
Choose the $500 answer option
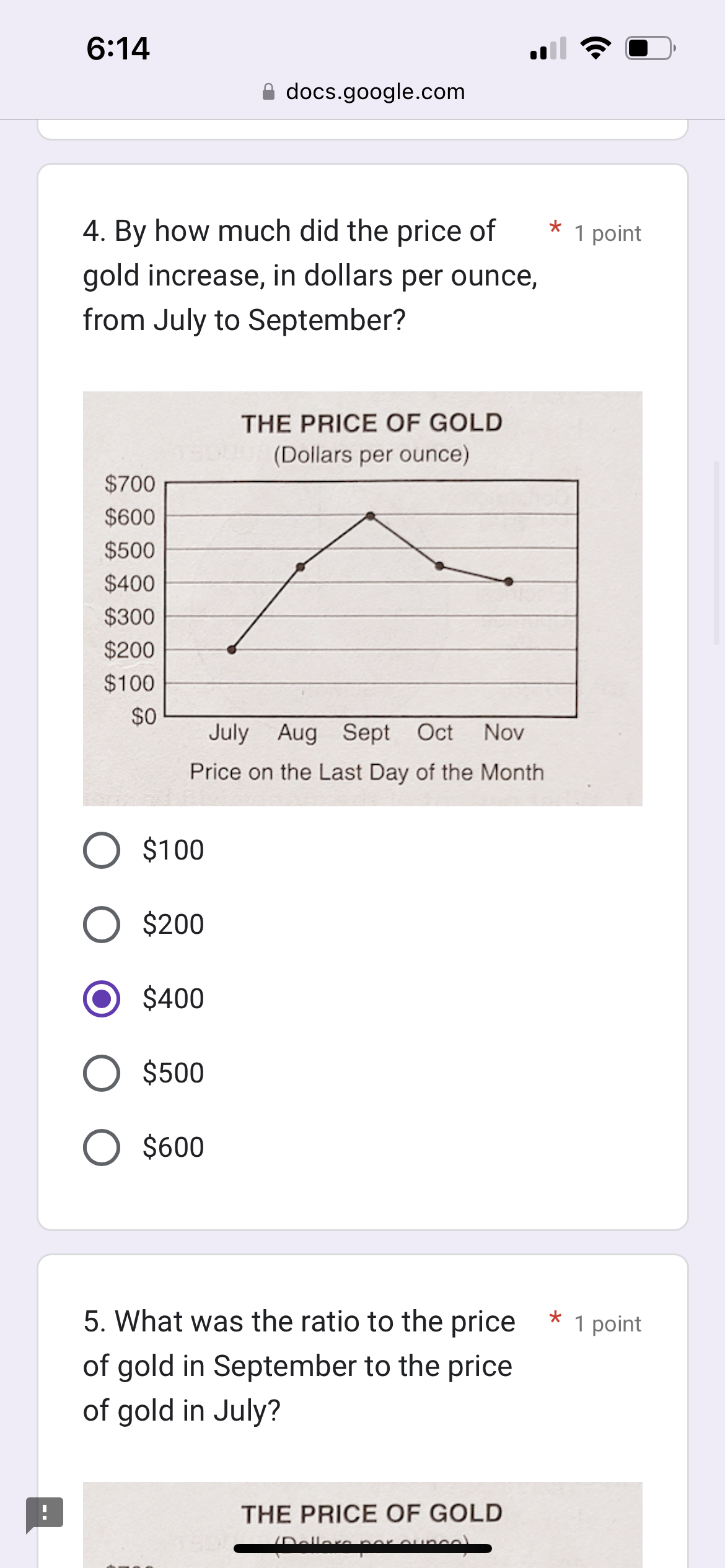tap(102, 1073)
